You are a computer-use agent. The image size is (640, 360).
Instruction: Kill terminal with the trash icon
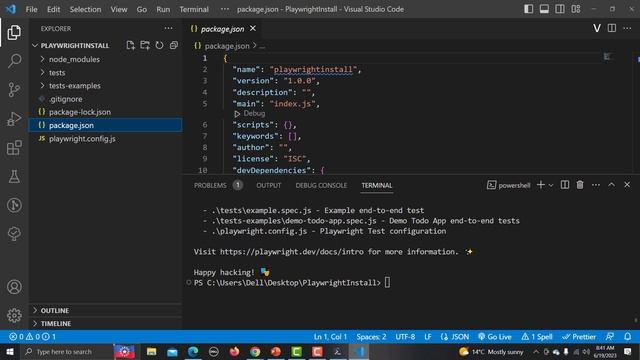580,185
